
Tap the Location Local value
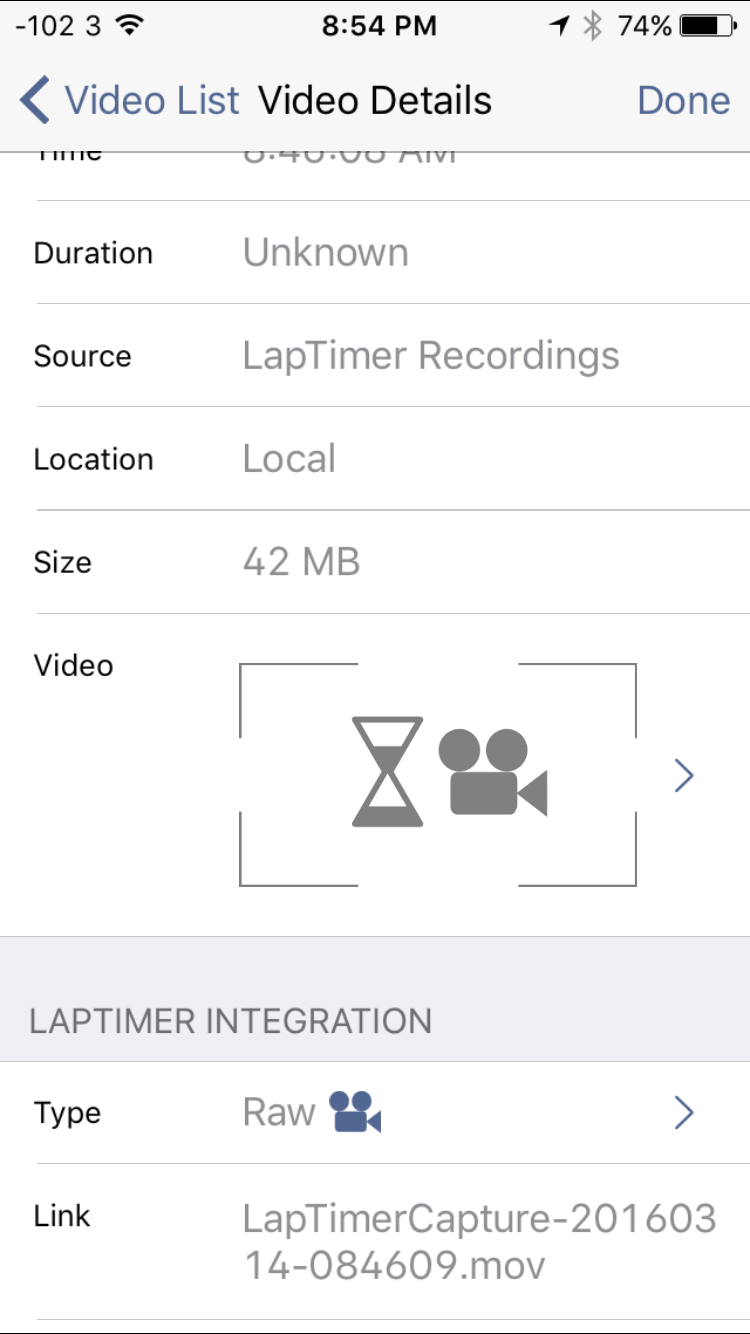point(289,459)
